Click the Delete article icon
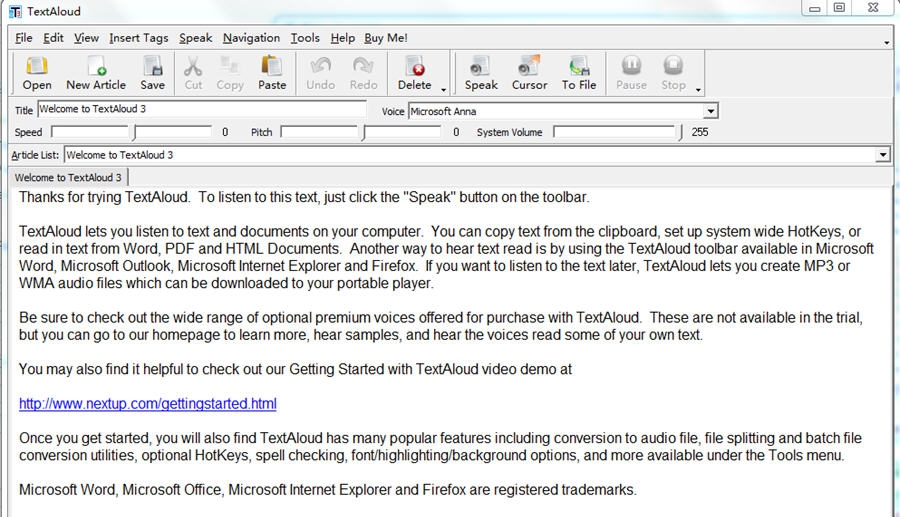The width and height of the screenshot is (900, 517). click(414, 73)
